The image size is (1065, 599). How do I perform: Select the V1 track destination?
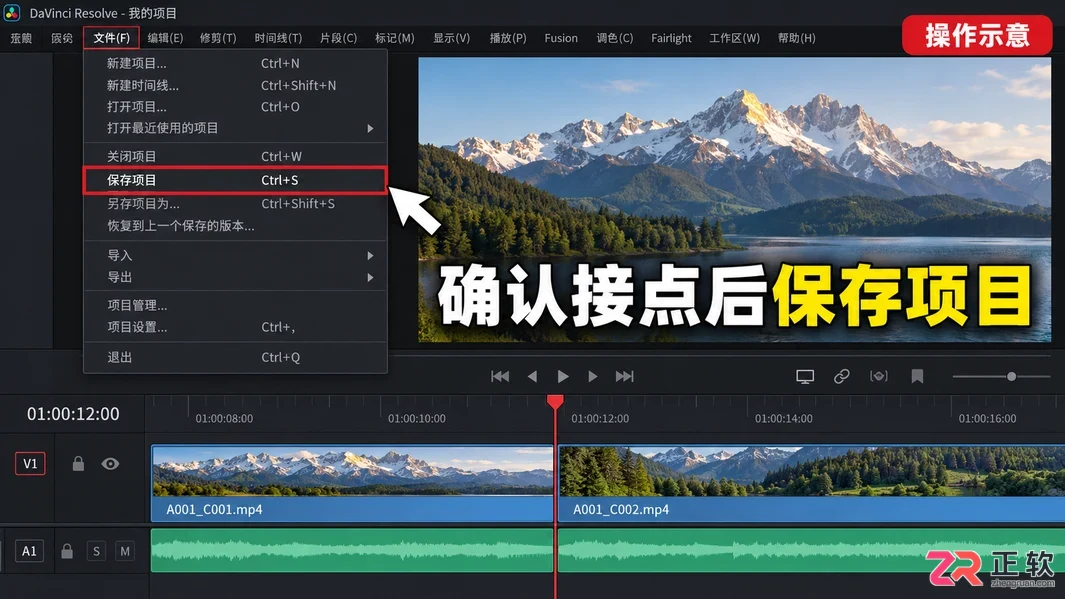(x=30, y=464)
